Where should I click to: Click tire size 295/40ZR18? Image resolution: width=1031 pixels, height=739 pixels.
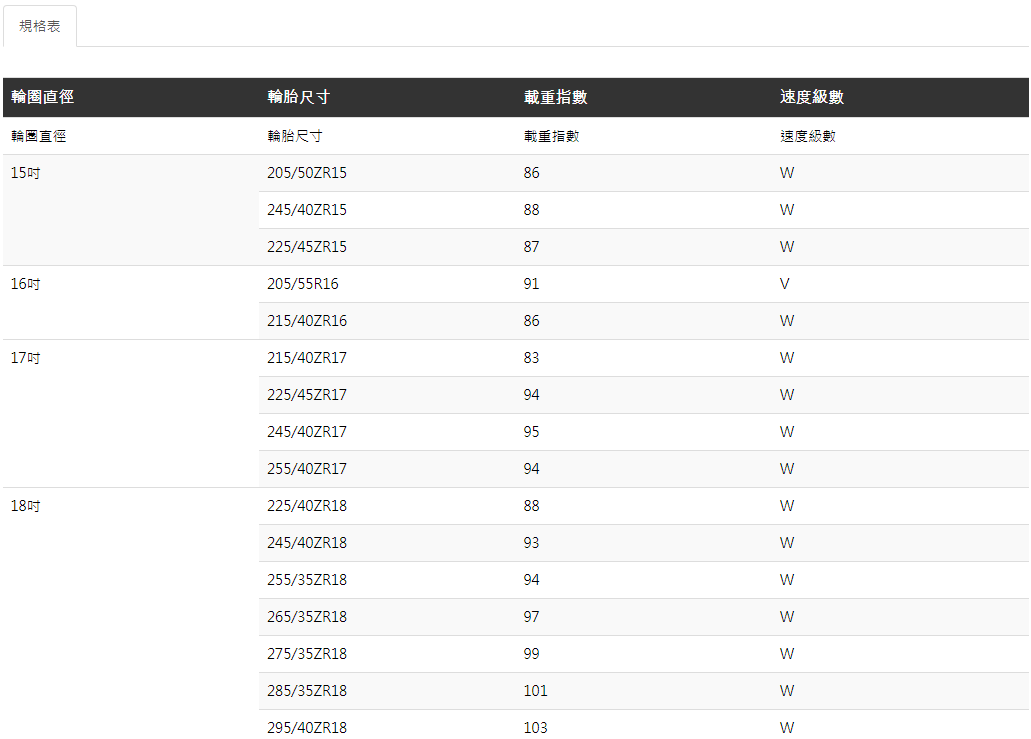click(307, 728)
